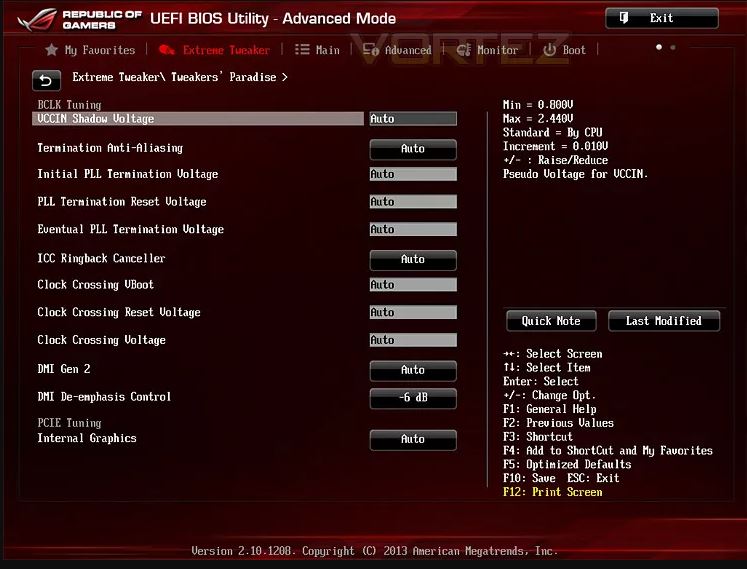Click the F3: Shortcut hint

pos(538,437)
